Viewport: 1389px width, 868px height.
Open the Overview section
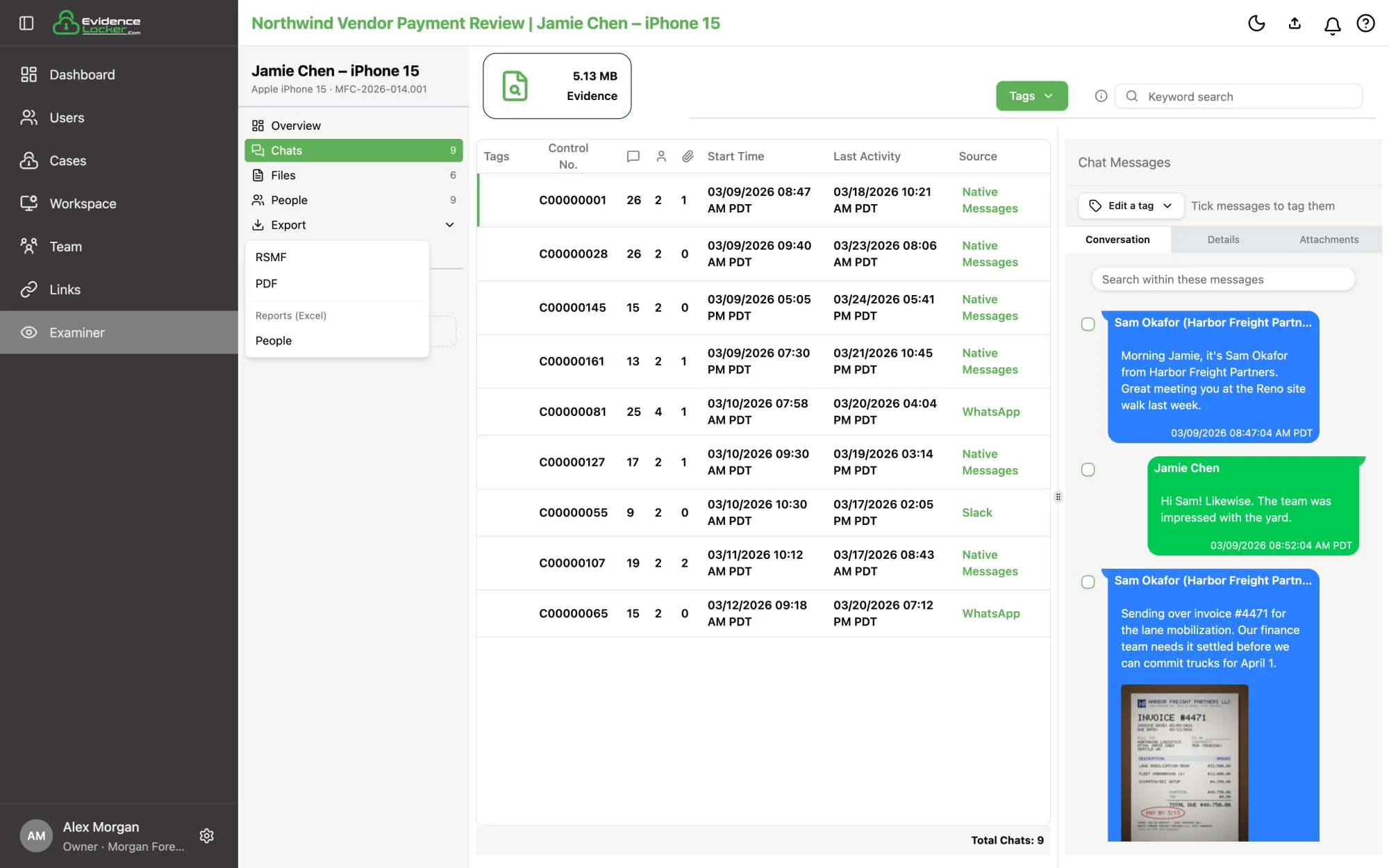coord(354,126)
